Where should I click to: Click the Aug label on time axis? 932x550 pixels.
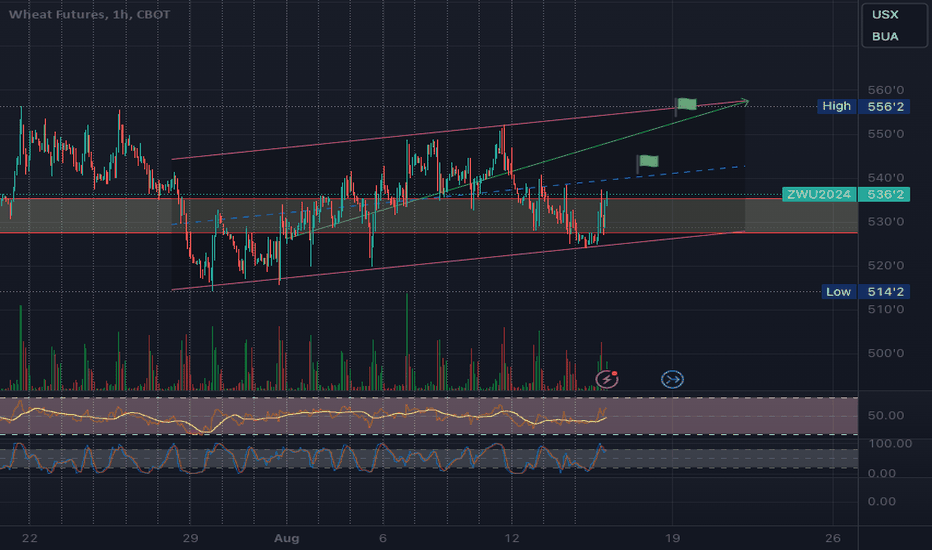pos(286,538)
